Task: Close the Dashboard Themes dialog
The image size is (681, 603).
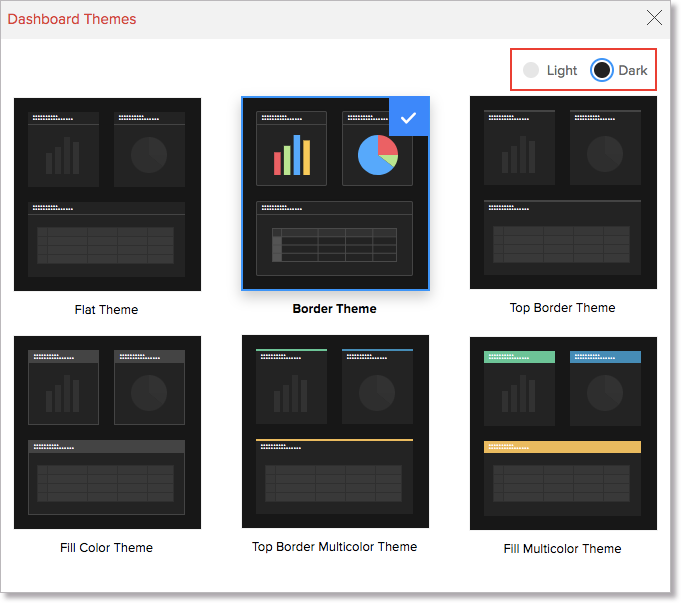Action: [x=654, y=18]
